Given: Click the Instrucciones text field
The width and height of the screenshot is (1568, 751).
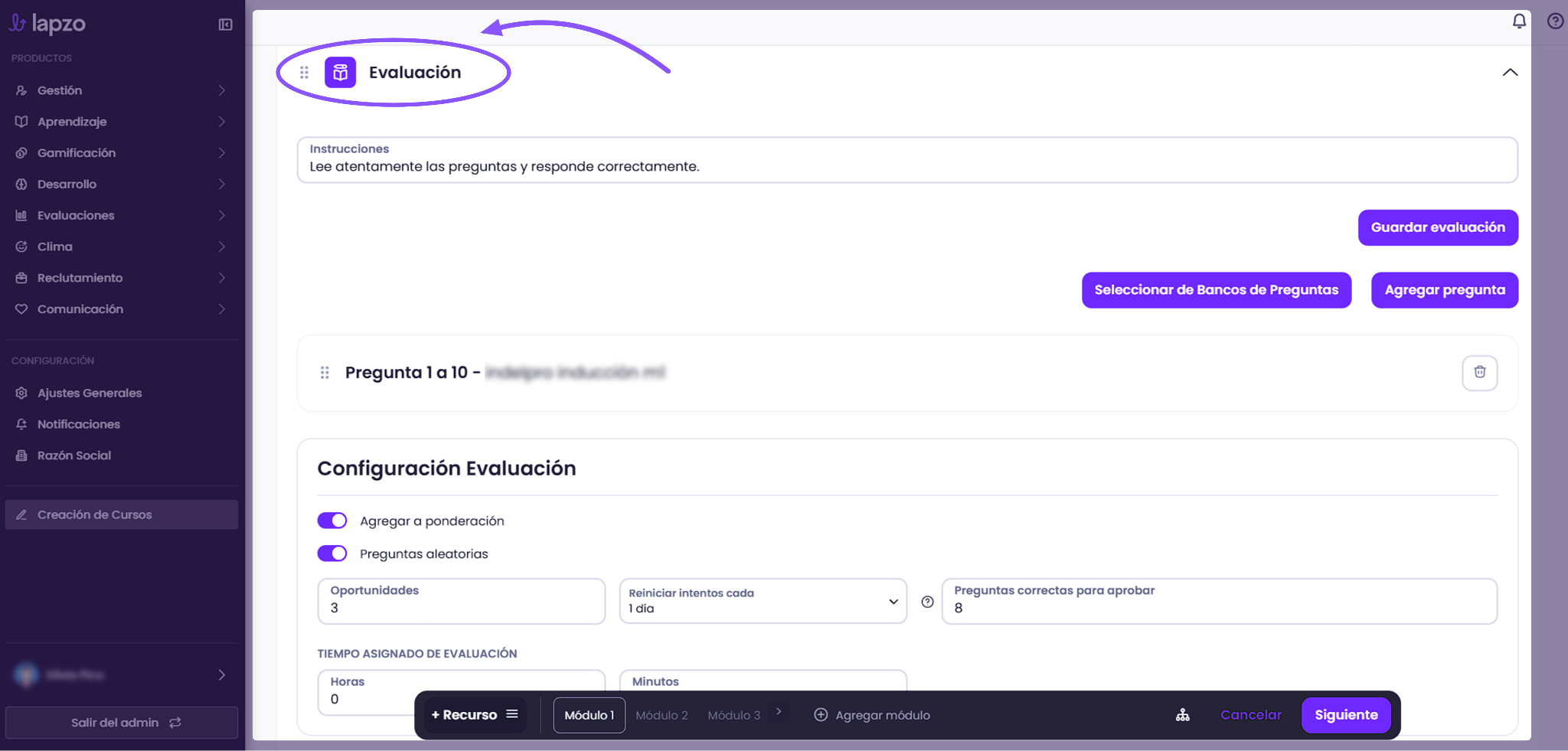Looking at the screenshot, I should [907, 160].
